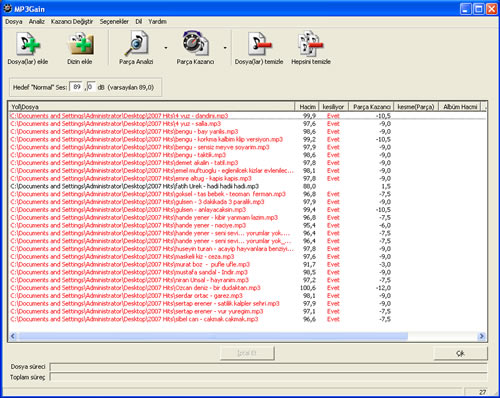
Task: Open the dropdown arrow beside Parça Analizi
Action: tap(166, 48)
